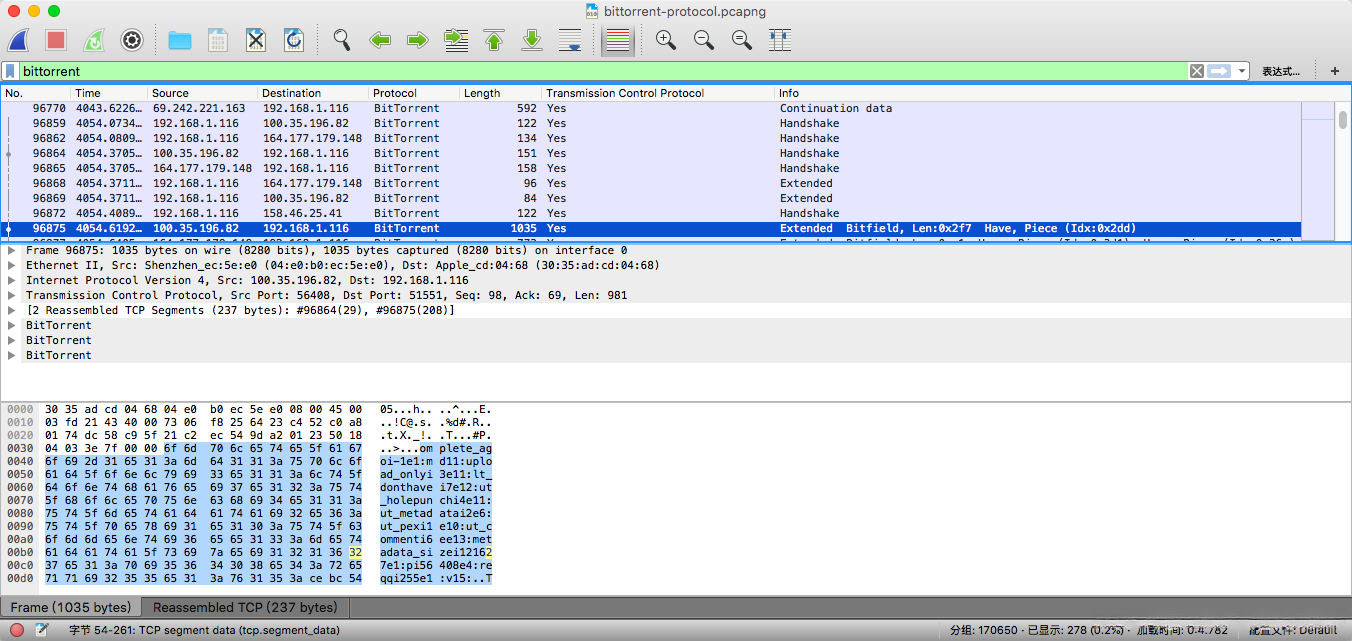1352x641 pixels.
Task: Expand the Ethernet II tree row
Action: pyautogui.click(x=11, y=266)
